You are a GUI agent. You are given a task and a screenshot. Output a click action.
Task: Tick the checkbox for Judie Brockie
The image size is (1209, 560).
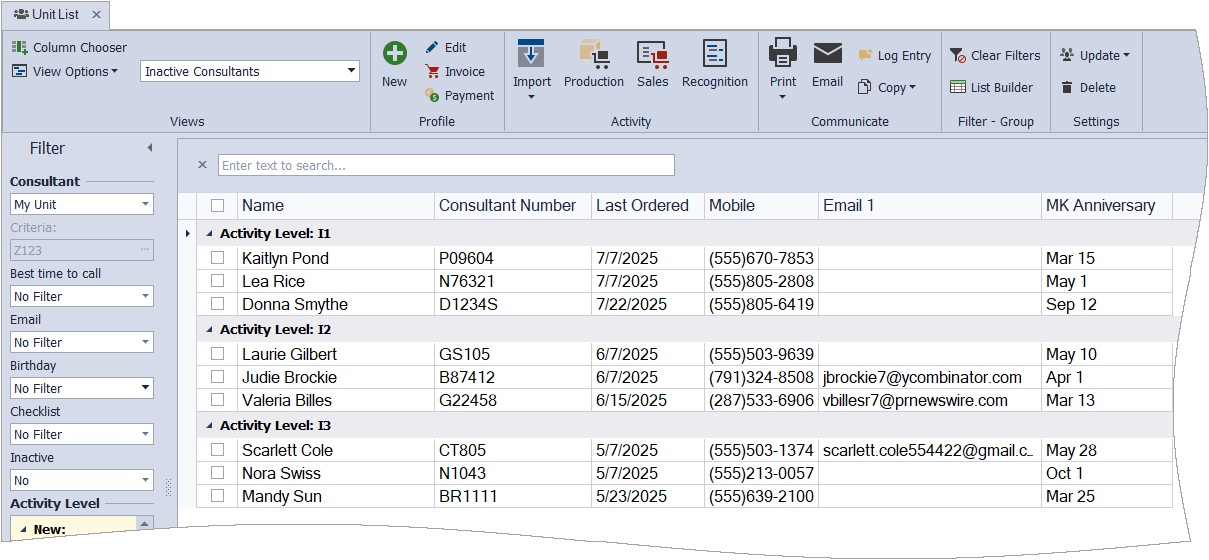coord(217,377)
